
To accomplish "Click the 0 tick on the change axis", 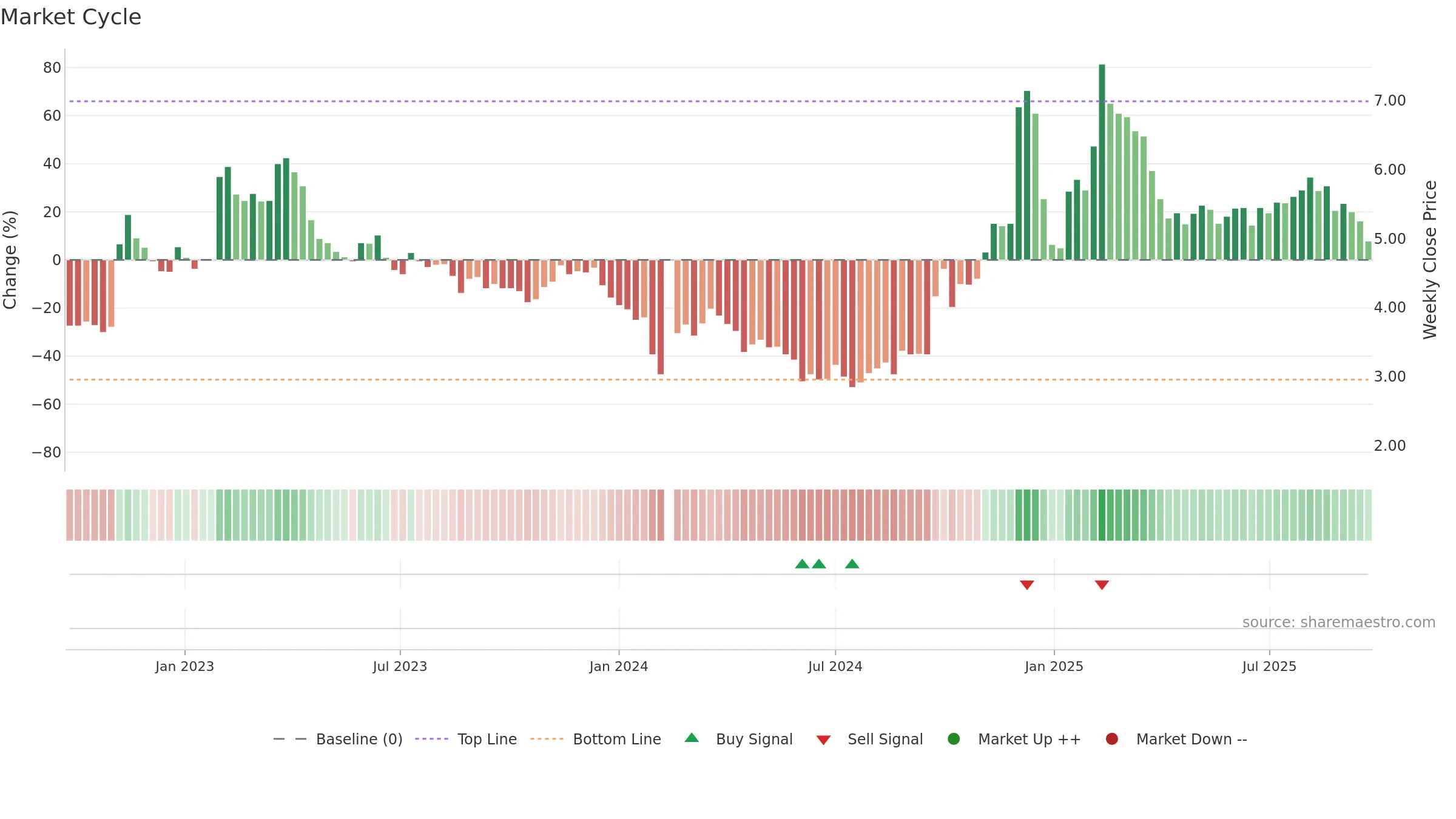I will click(57, 260).
